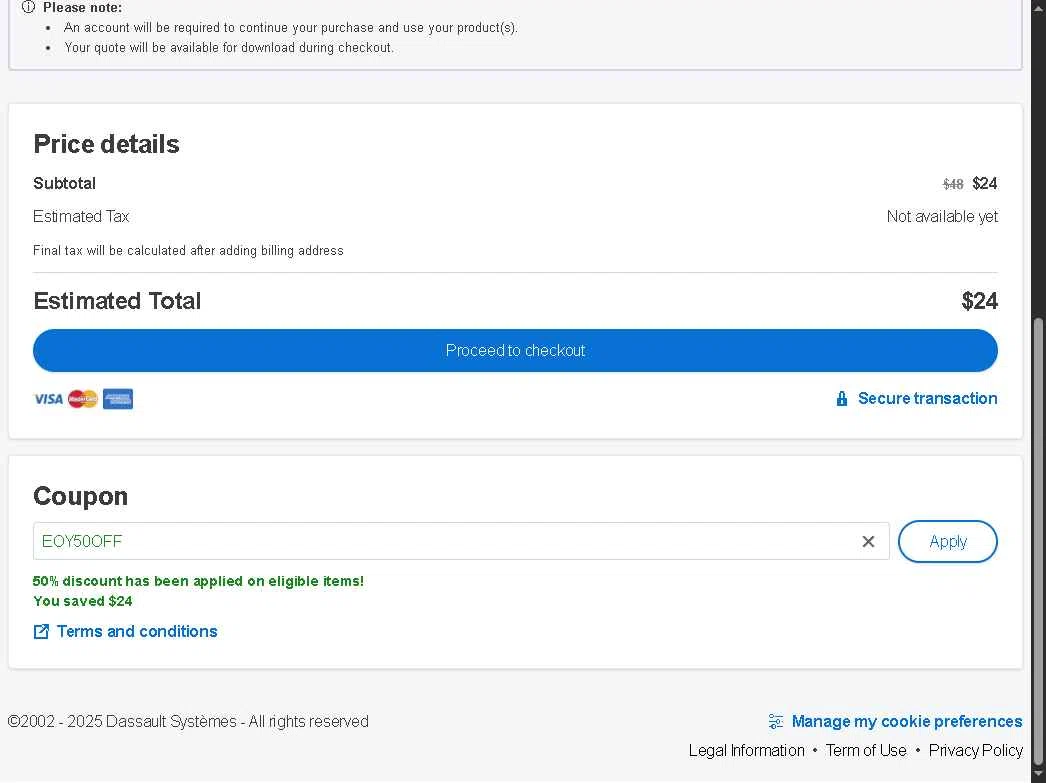
Task: Open Manage my cookie preferences
Action: click(907, 721)
